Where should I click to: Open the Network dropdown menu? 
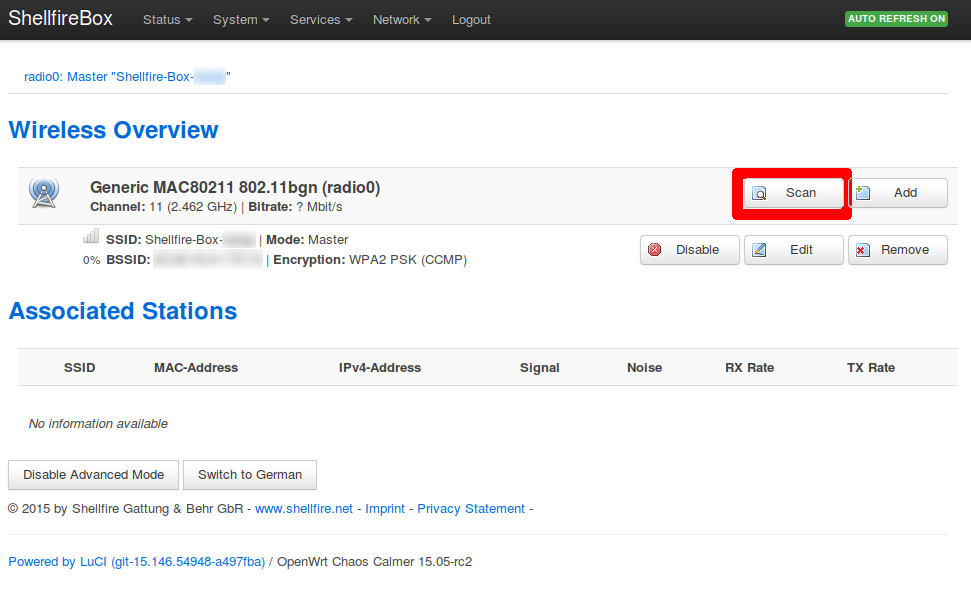click(x=402, y=20)
